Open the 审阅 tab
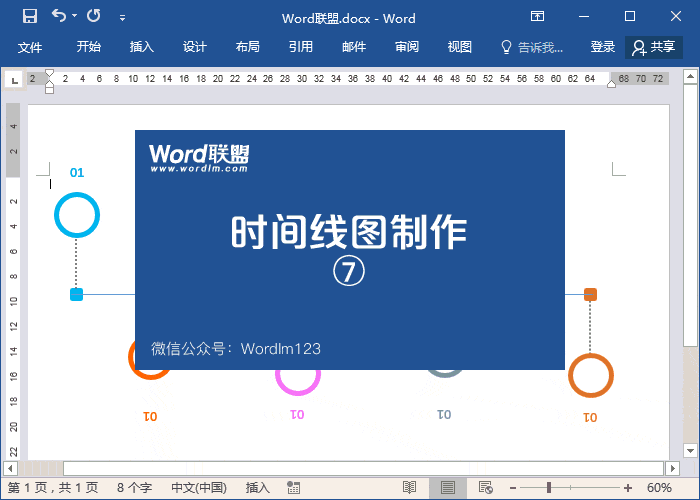This screenshot has height=500, width=700. pyautogui.click(x=407, y=46)
